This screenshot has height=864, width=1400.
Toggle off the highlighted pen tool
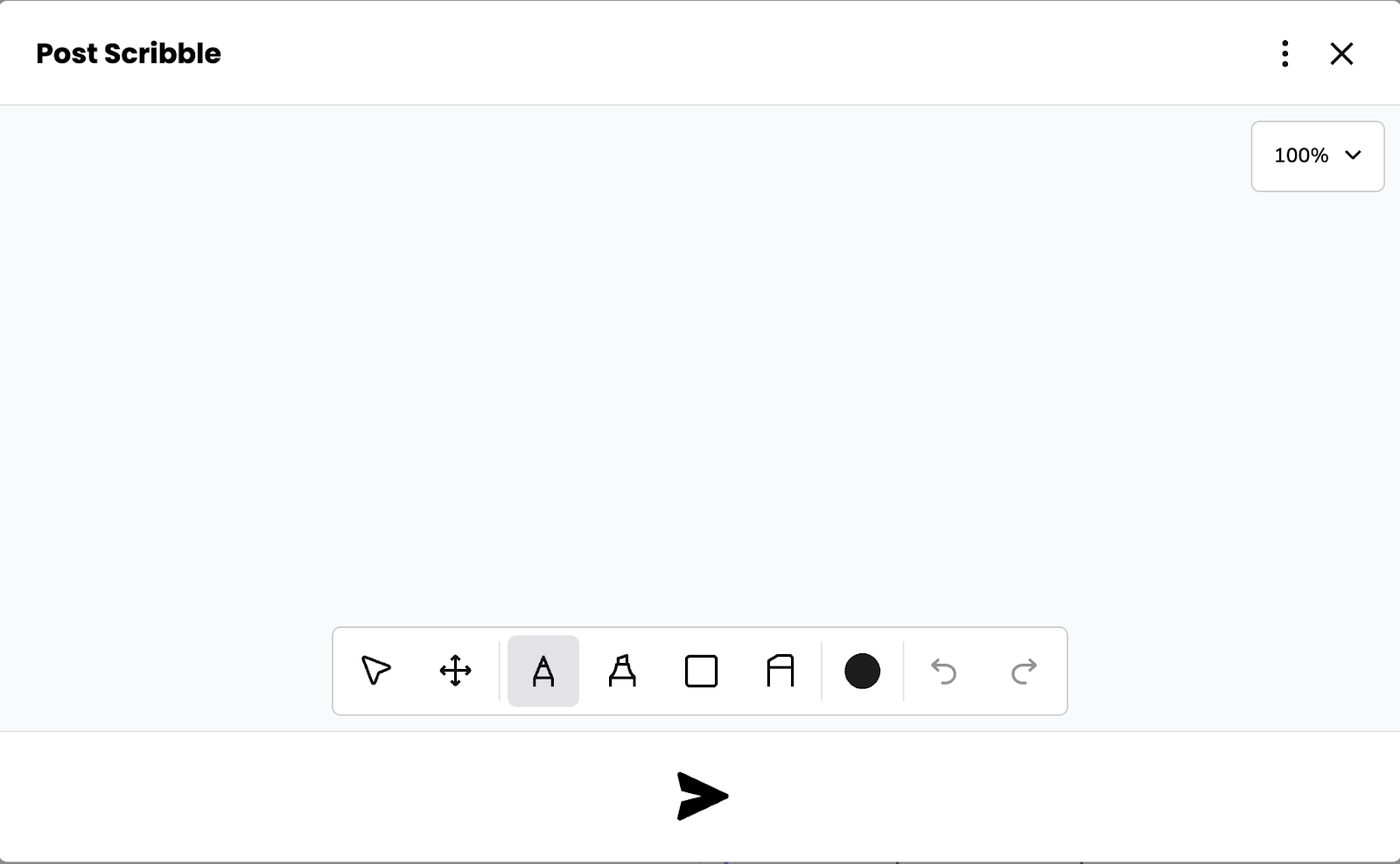click(x=543, y=671)
